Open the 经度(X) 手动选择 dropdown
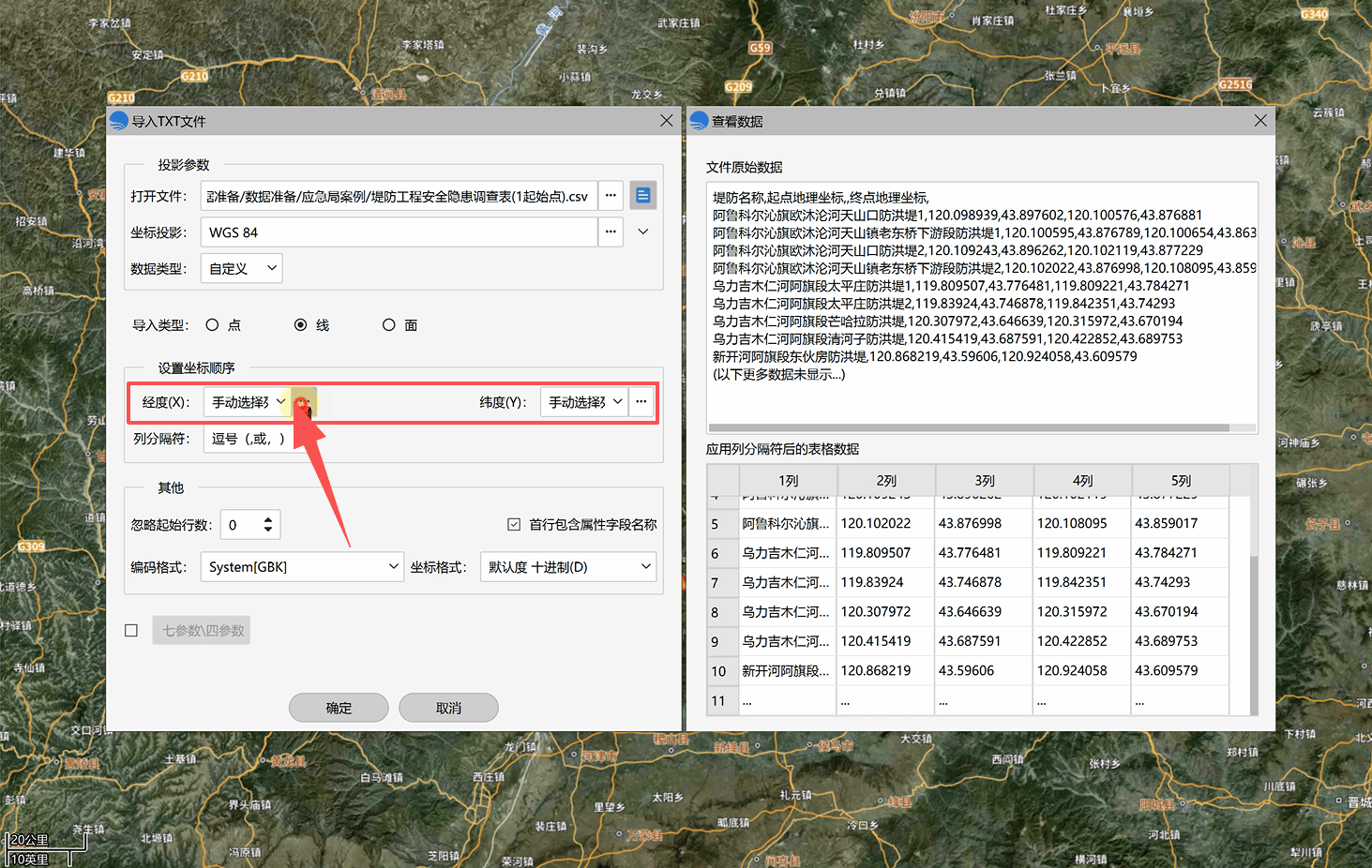The width and height of the screenshot is (1372, 868). (247, 401)
